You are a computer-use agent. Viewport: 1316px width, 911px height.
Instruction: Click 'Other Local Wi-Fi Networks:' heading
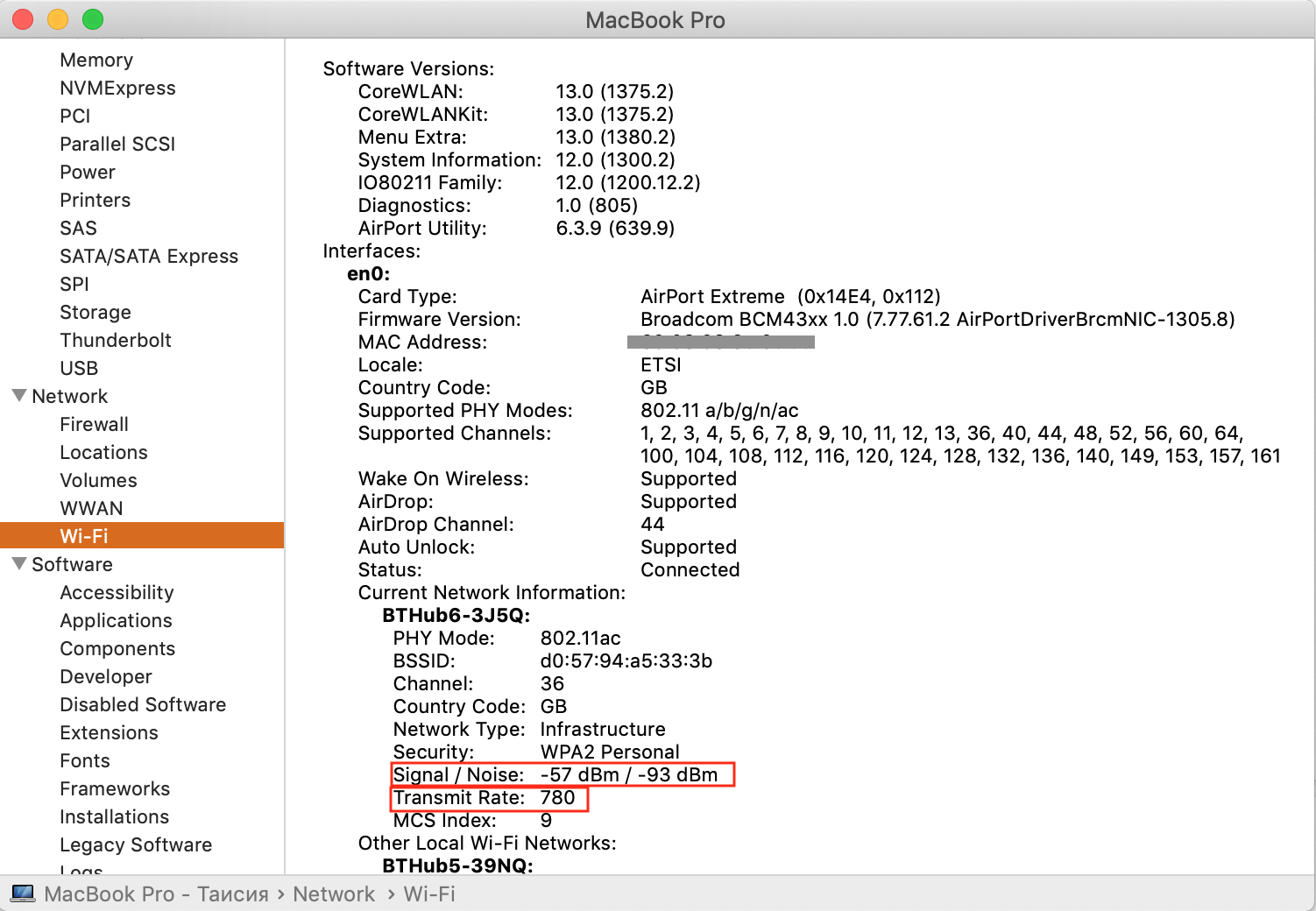(x=487, y=843)
